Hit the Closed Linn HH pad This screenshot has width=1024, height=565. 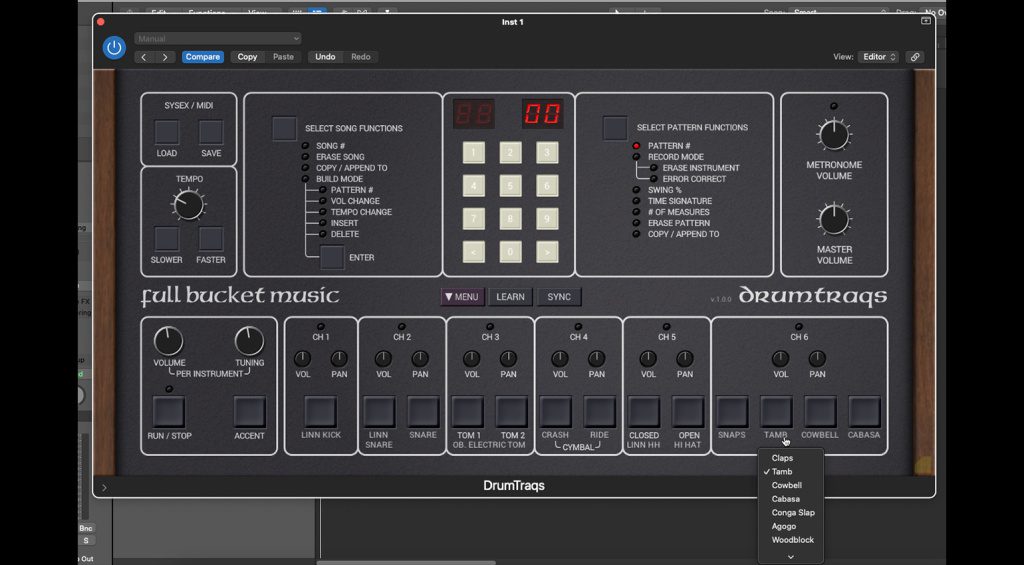[644, 412]
